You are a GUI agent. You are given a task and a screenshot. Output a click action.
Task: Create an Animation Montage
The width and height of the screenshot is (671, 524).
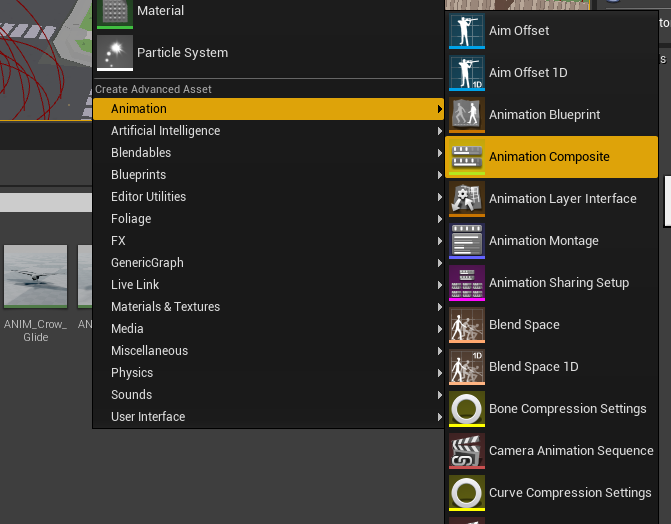551,241
